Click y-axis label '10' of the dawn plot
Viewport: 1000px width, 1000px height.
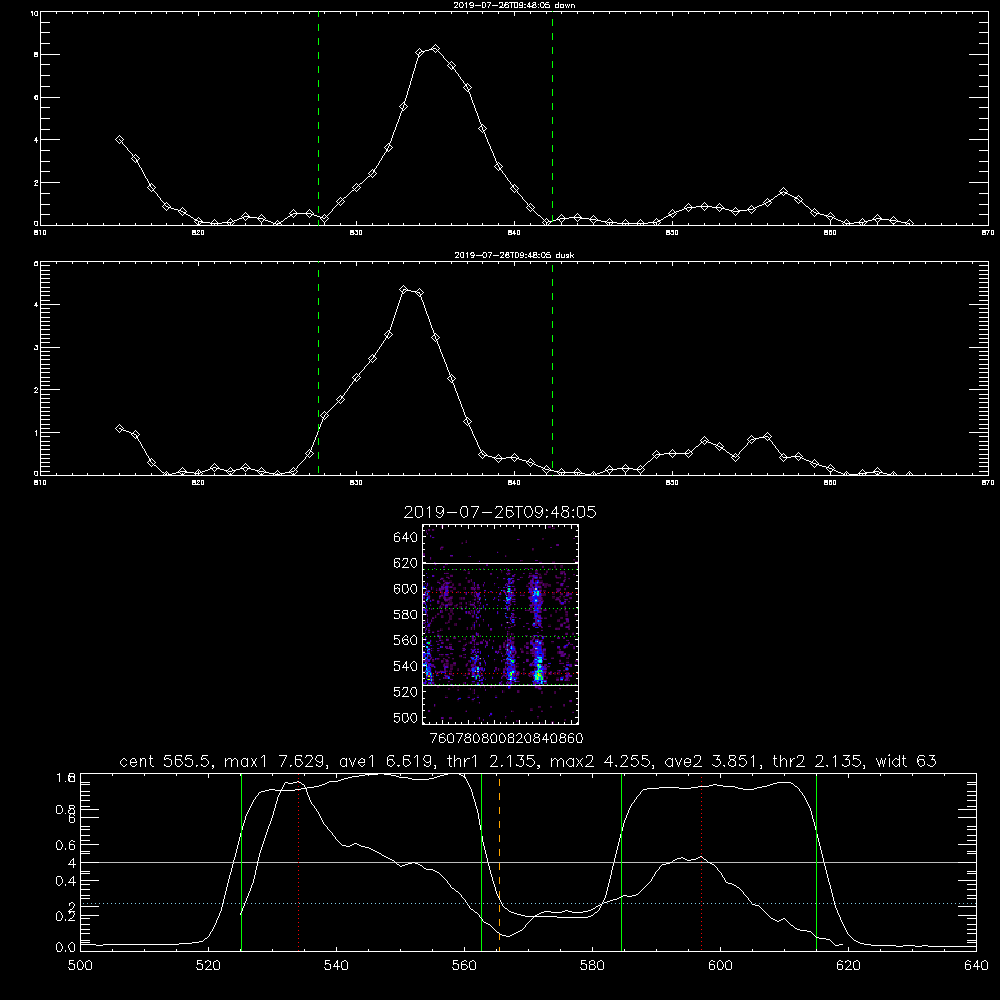pos(34,13)
